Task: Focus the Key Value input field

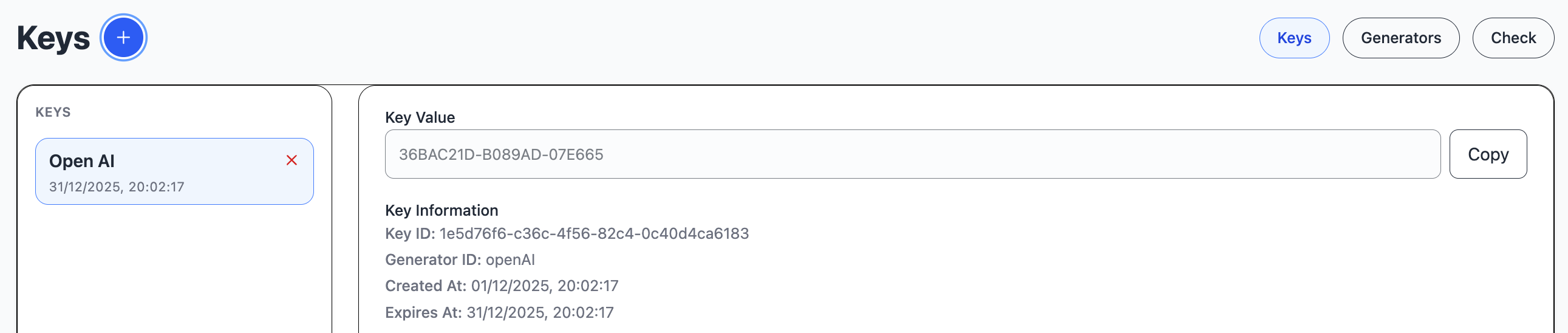Action: point(912,154)
